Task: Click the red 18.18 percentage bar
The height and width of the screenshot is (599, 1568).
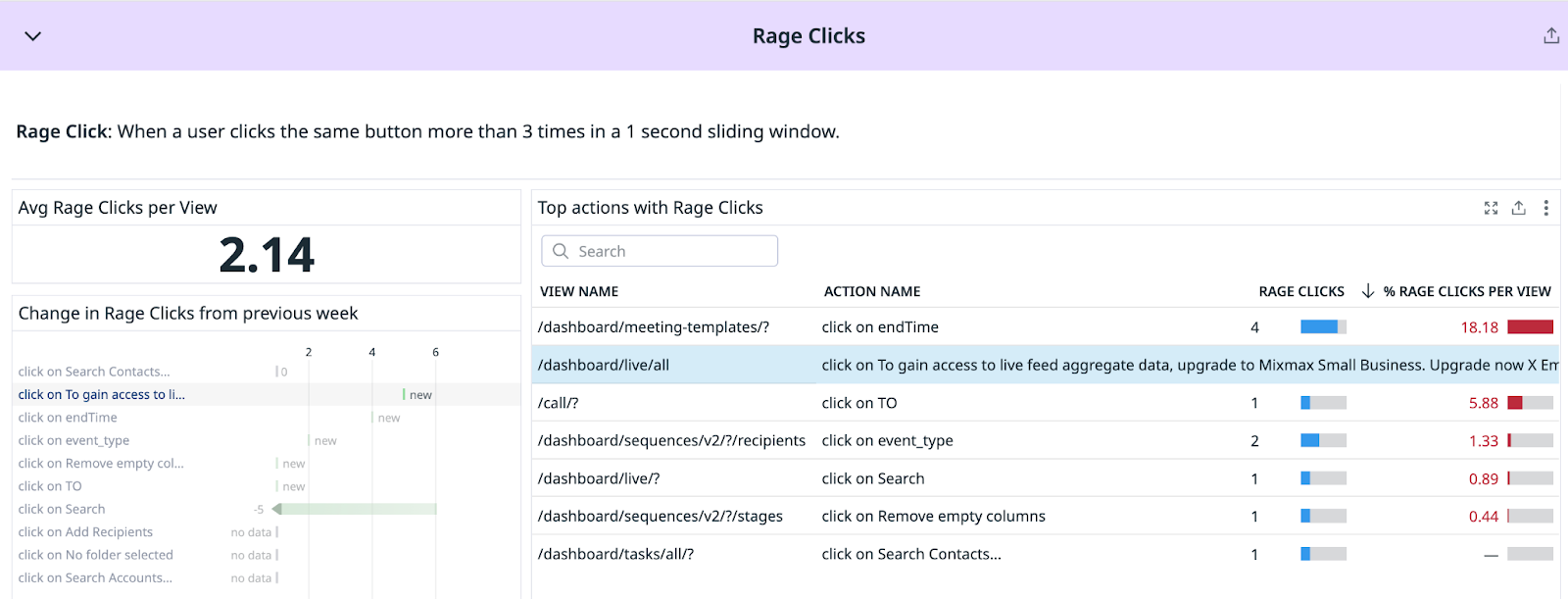Action: click(1530, 327)
